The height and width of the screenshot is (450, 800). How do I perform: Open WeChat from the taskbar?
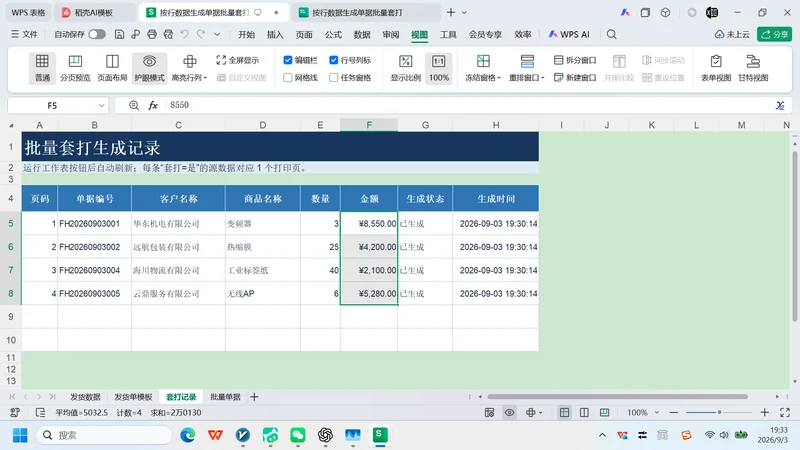click(x=297, y=435)
